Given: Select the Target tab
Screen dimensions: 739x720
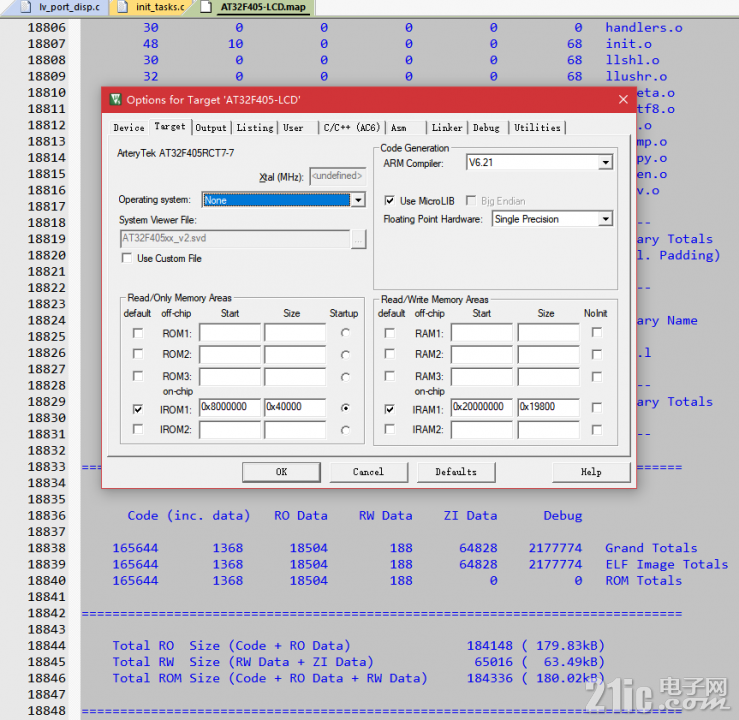Looking at the screenshot, I should 170,126.
